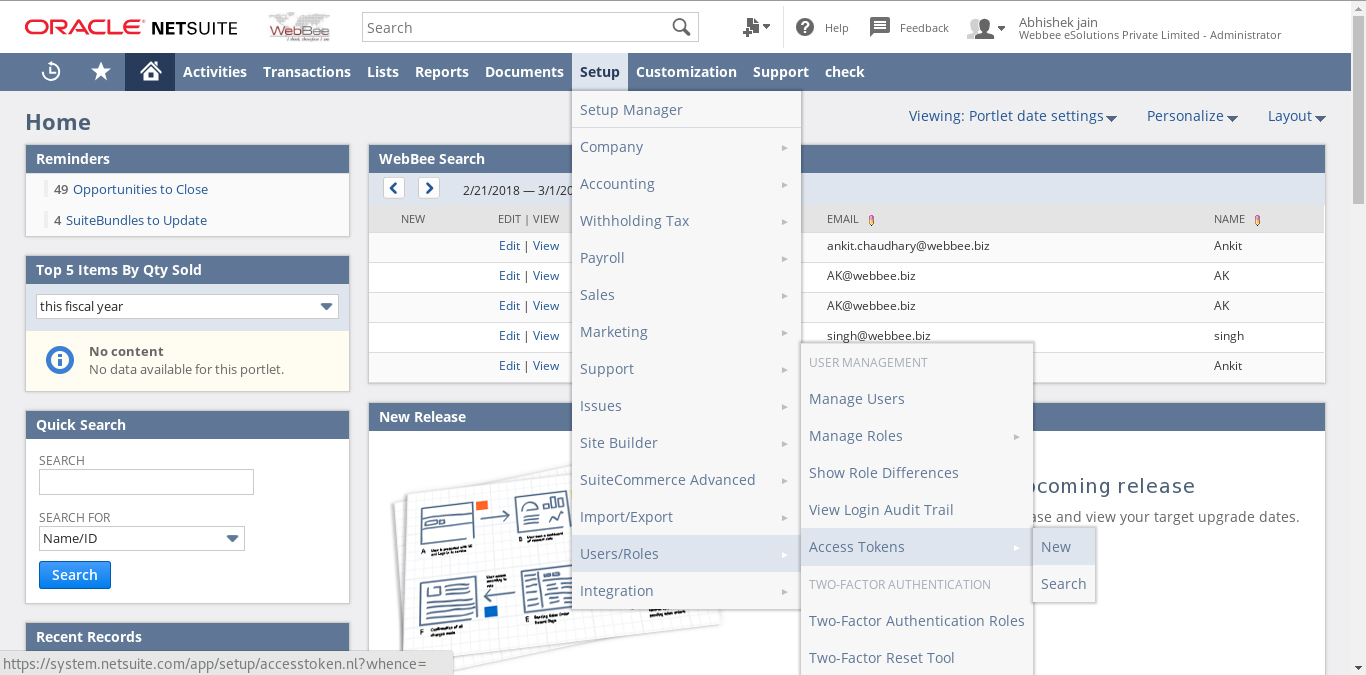Open the Documents menu

(524, 72)
